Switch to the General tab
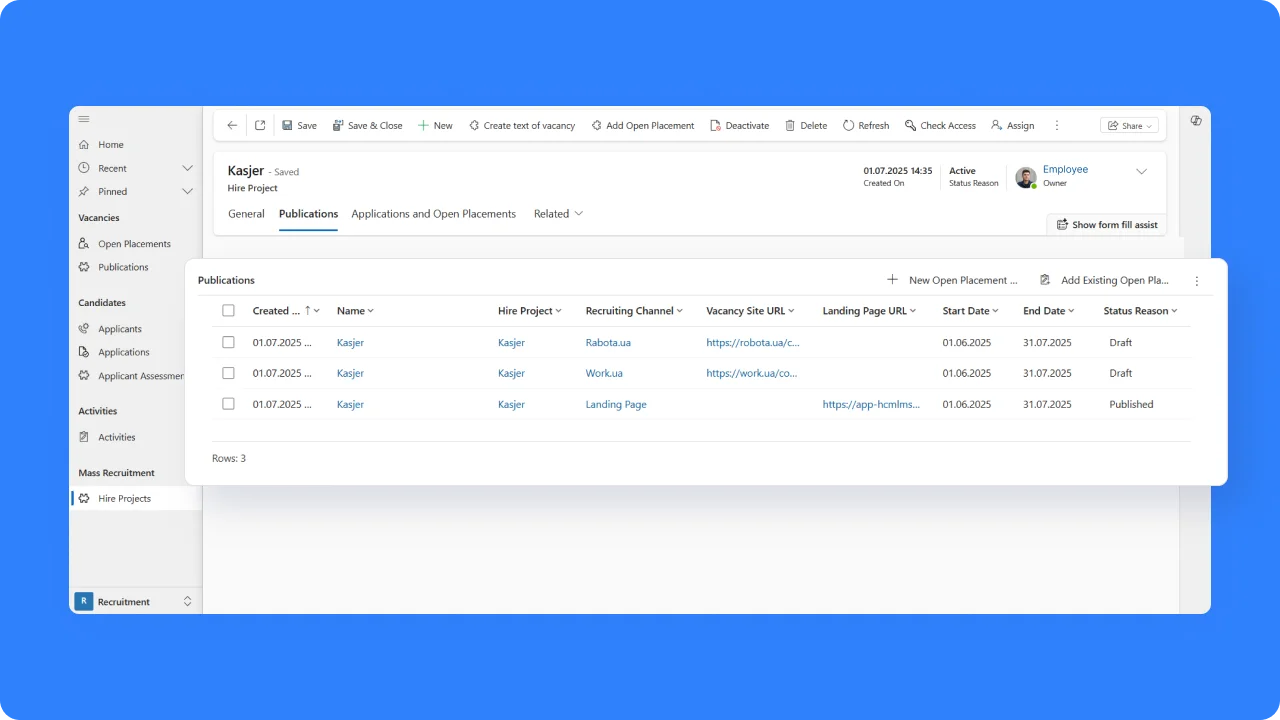Viewport: 1280px width, 720px height. point(246,214)
